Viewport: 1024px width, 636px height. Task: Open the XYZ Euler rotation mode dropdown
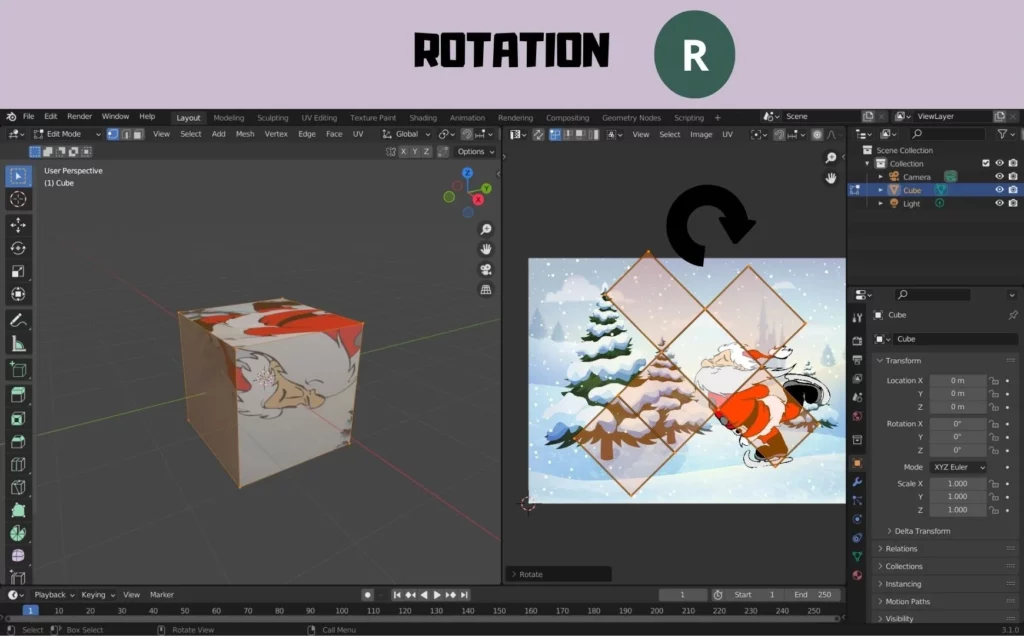coord(958,467)
